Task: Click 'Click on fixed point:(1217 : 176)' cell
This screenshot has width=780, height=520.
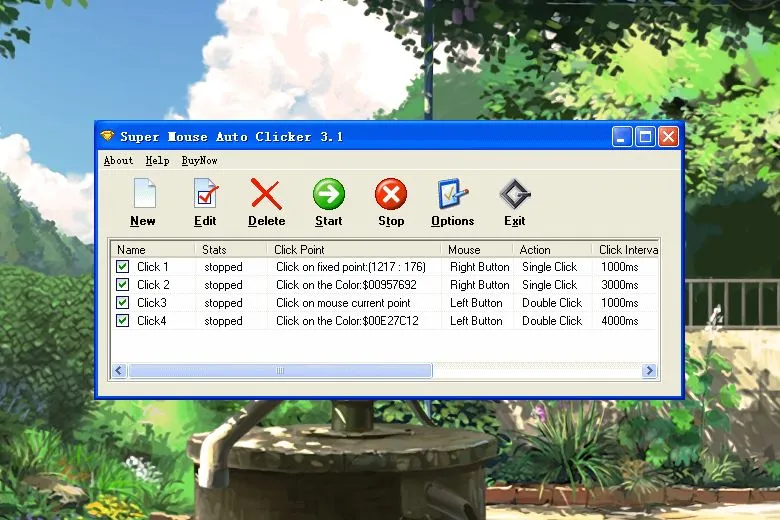Action: (351, 267)
